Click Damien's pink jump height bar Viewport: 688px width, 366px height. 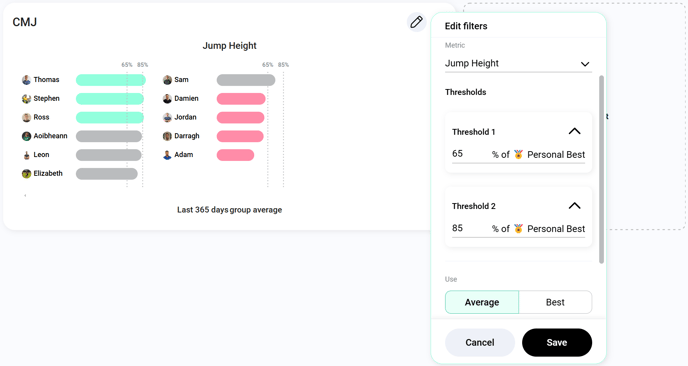[241, 99]
